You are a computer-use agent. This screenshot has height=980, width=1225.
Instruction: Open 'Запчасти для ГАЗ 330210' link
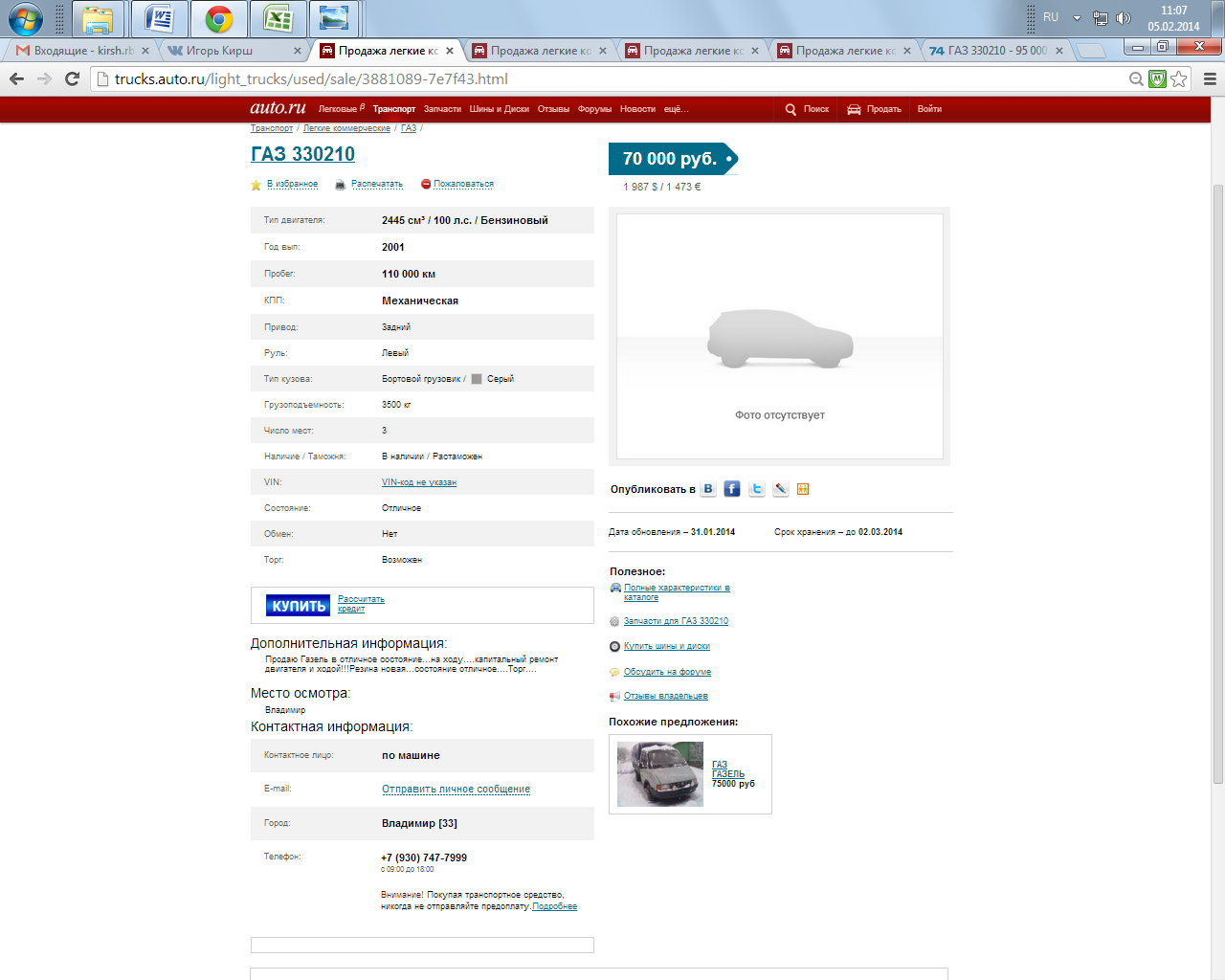pos(676,621)
